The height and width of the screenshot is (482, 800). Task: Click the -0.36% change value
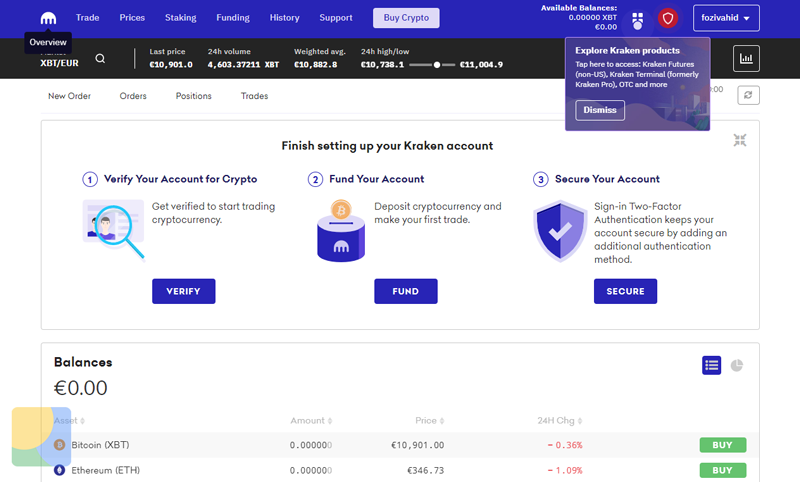pos(565,445)
